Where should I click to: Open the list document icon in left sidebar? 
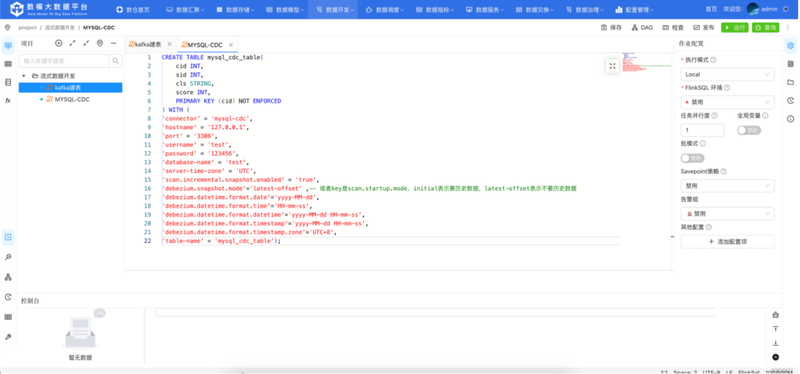click(8, 82)
